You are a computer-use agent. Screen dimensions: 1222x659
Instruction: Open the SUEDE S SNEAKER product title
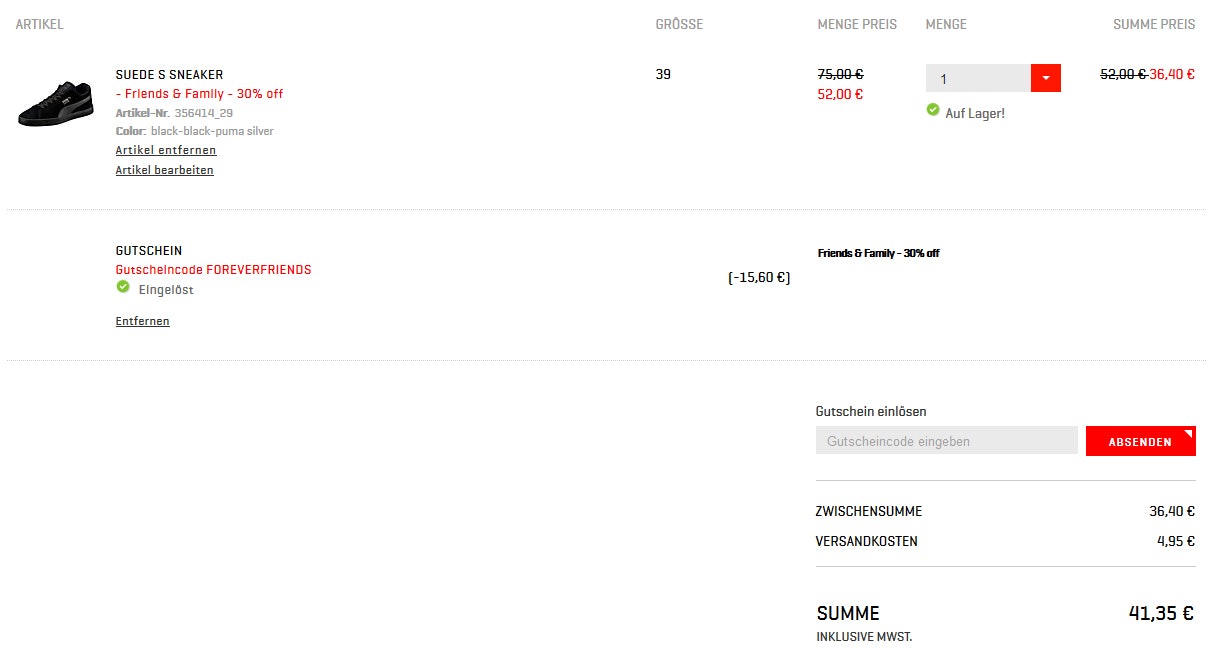169,75
